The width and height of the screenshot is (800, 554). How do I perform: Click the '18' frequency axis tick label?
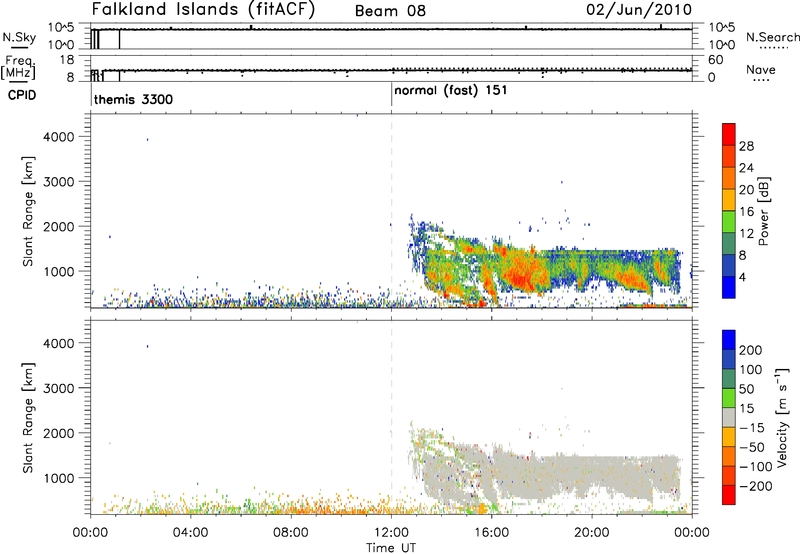[x=67, y=60]
